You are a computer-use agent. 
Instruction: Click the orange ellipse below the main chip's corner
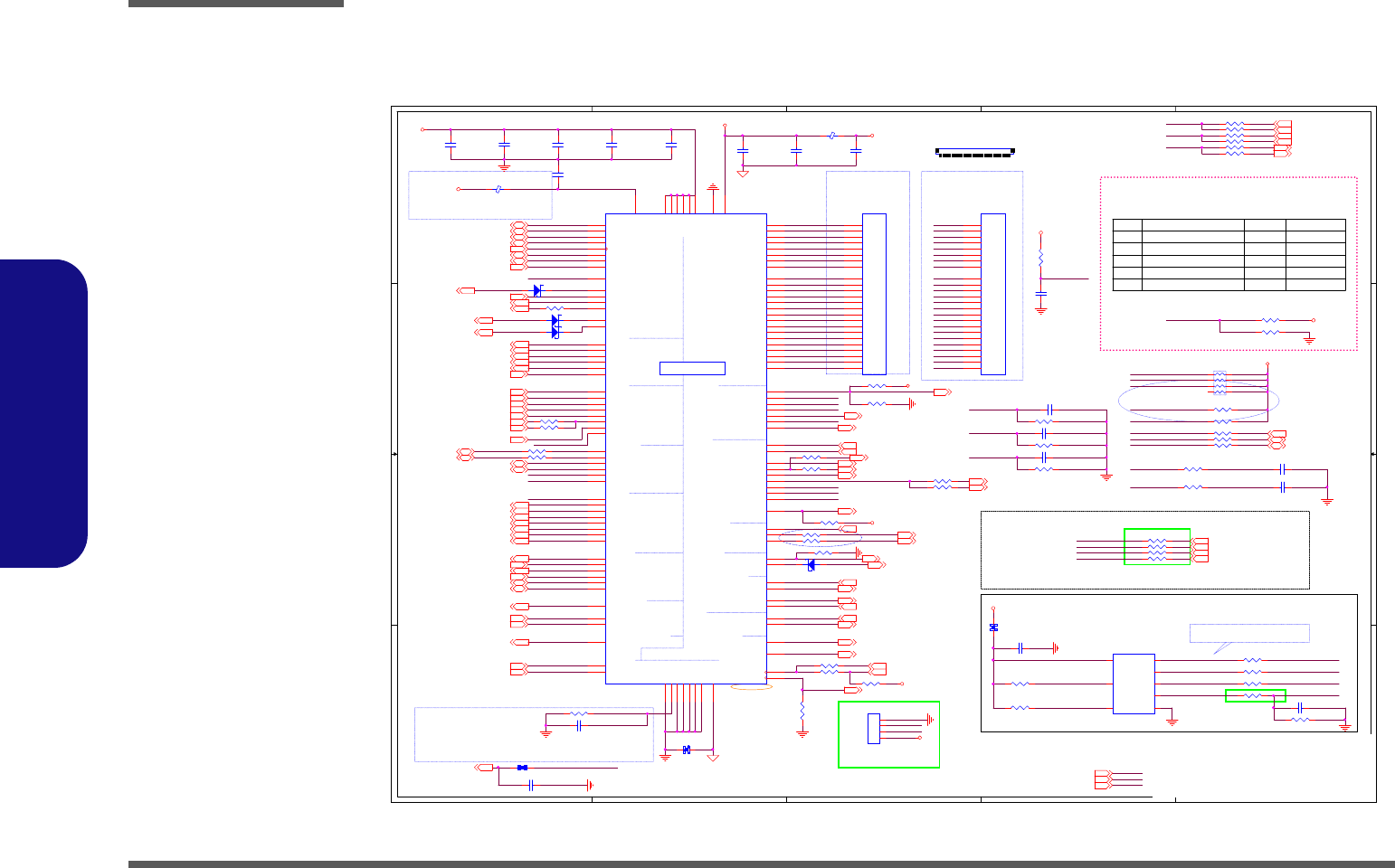751,687
